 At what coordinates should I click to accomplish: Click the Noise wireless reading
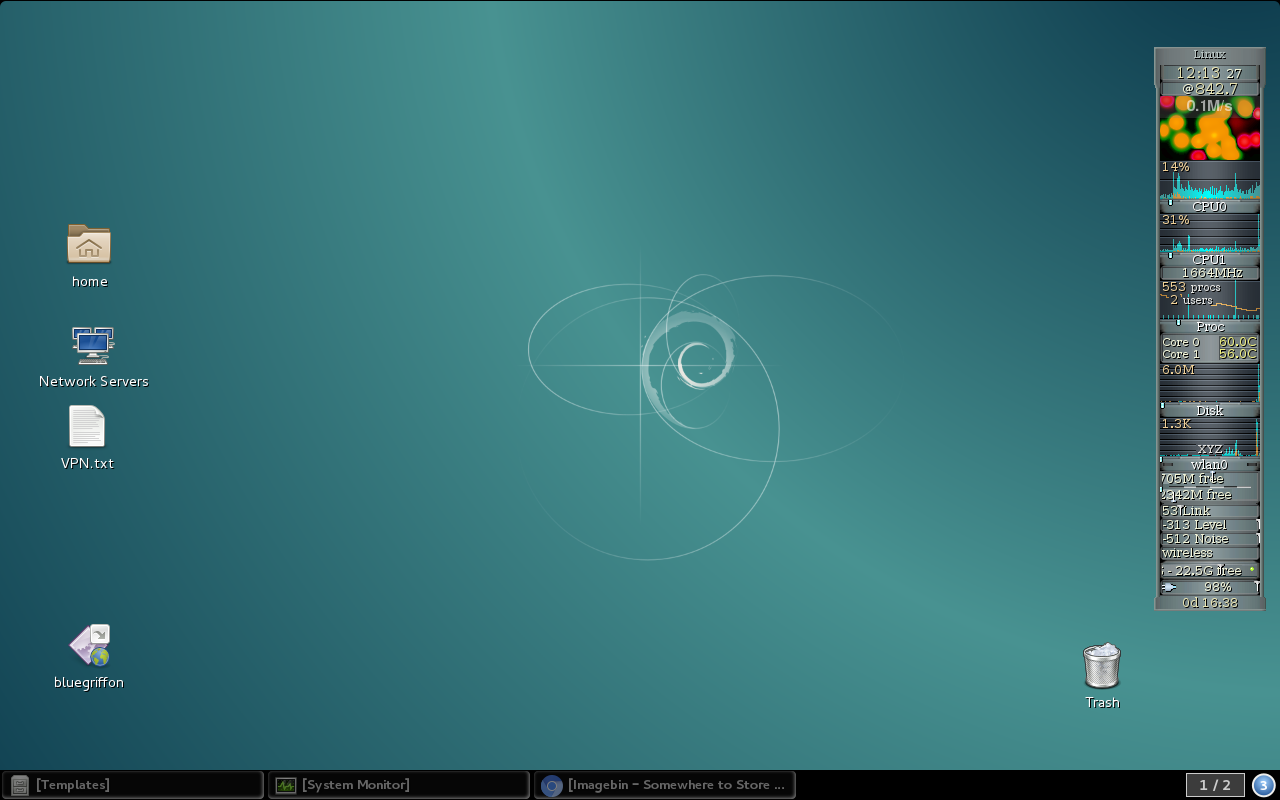click(x=1209, y=539)
